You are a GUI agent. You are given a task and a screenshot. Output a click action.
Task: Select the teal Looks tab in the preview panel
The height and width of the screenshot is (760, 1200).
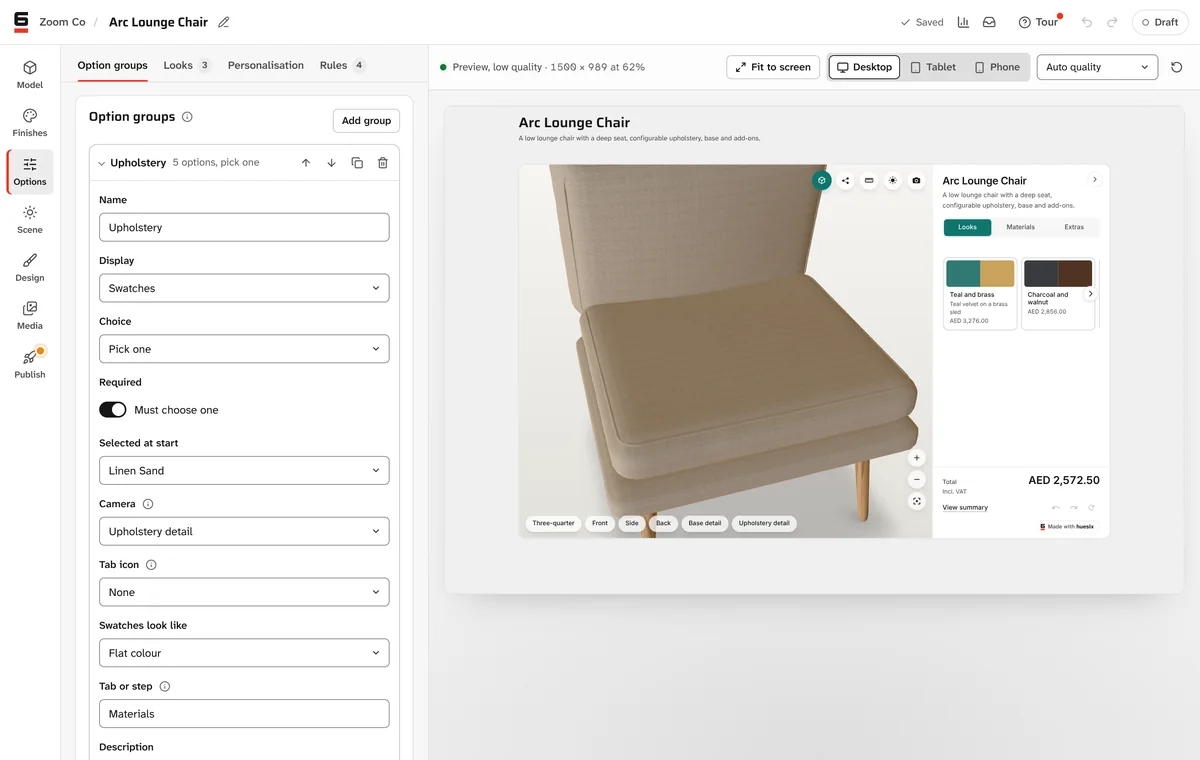click(x=967, y=227)
